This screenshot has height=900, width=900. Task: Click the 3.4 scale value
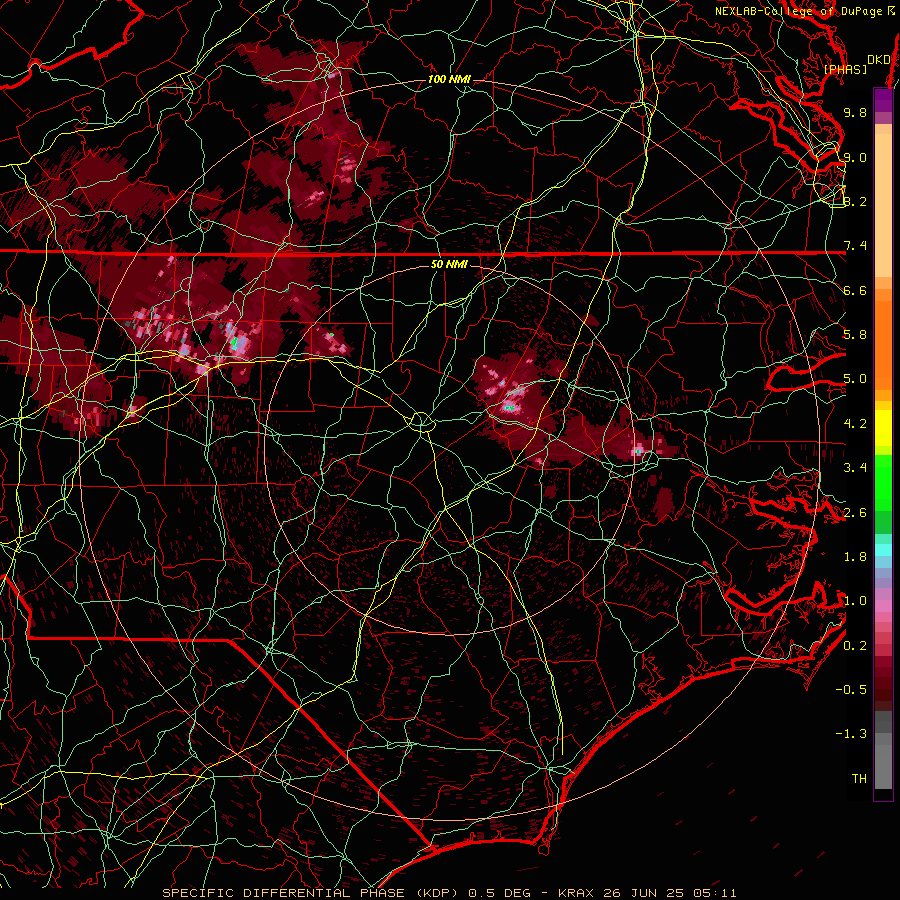[x=855, y=468]
